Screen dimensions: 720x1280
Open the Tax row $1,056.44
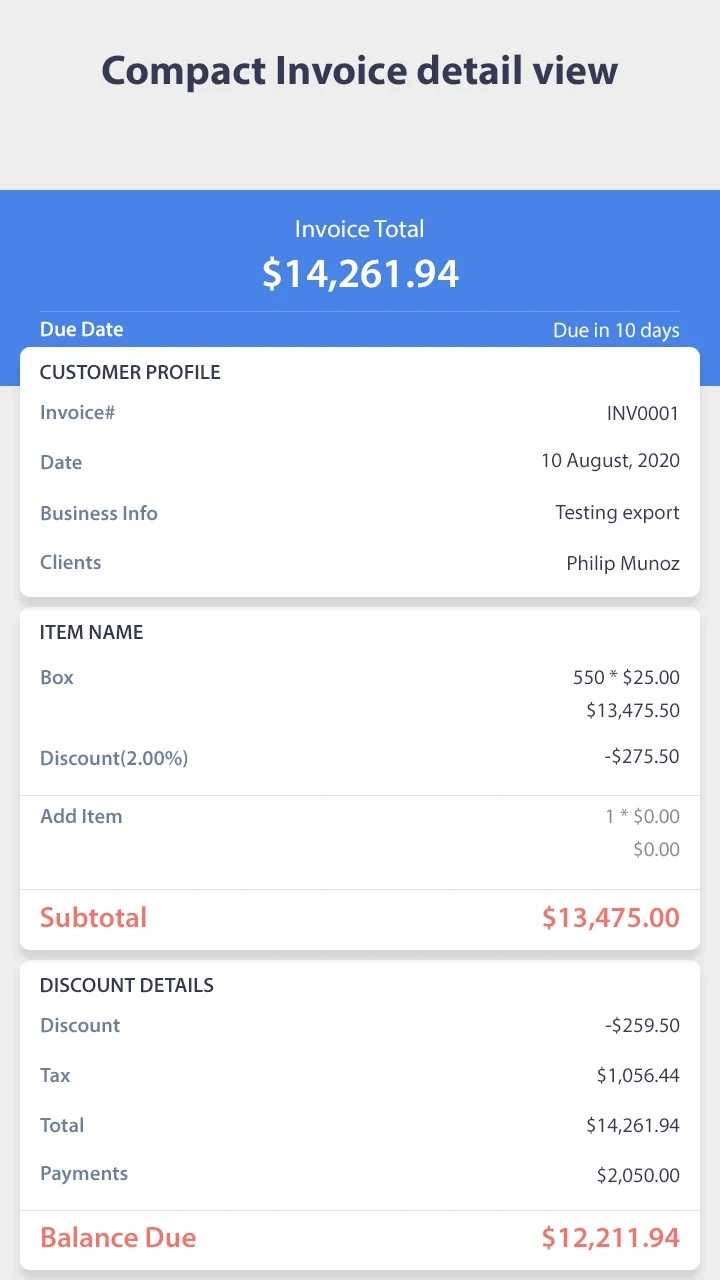(x=360, y=1075)
